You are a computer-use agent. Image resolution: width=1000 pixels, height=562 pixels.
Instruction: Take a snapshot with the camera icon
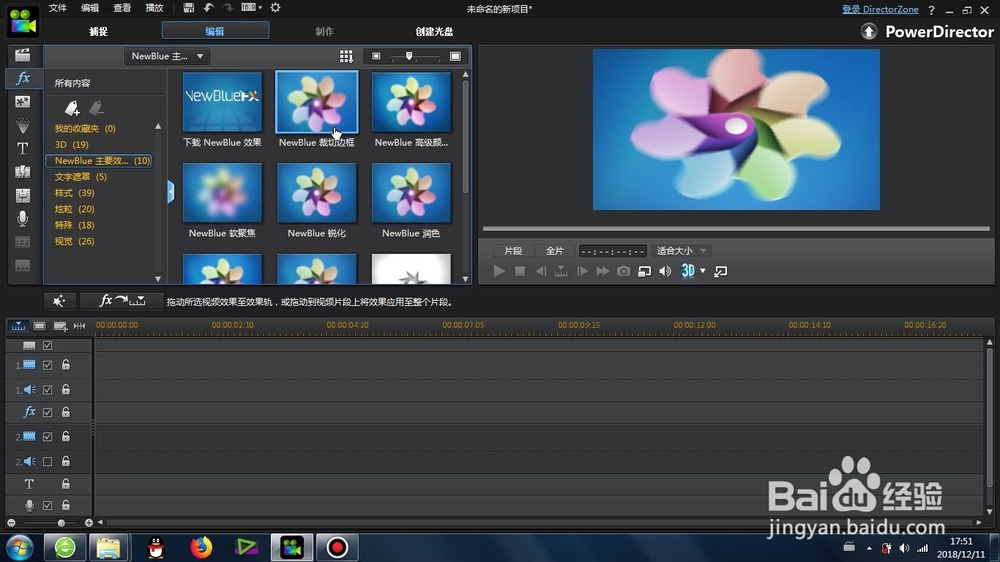(x=623, y=271)
